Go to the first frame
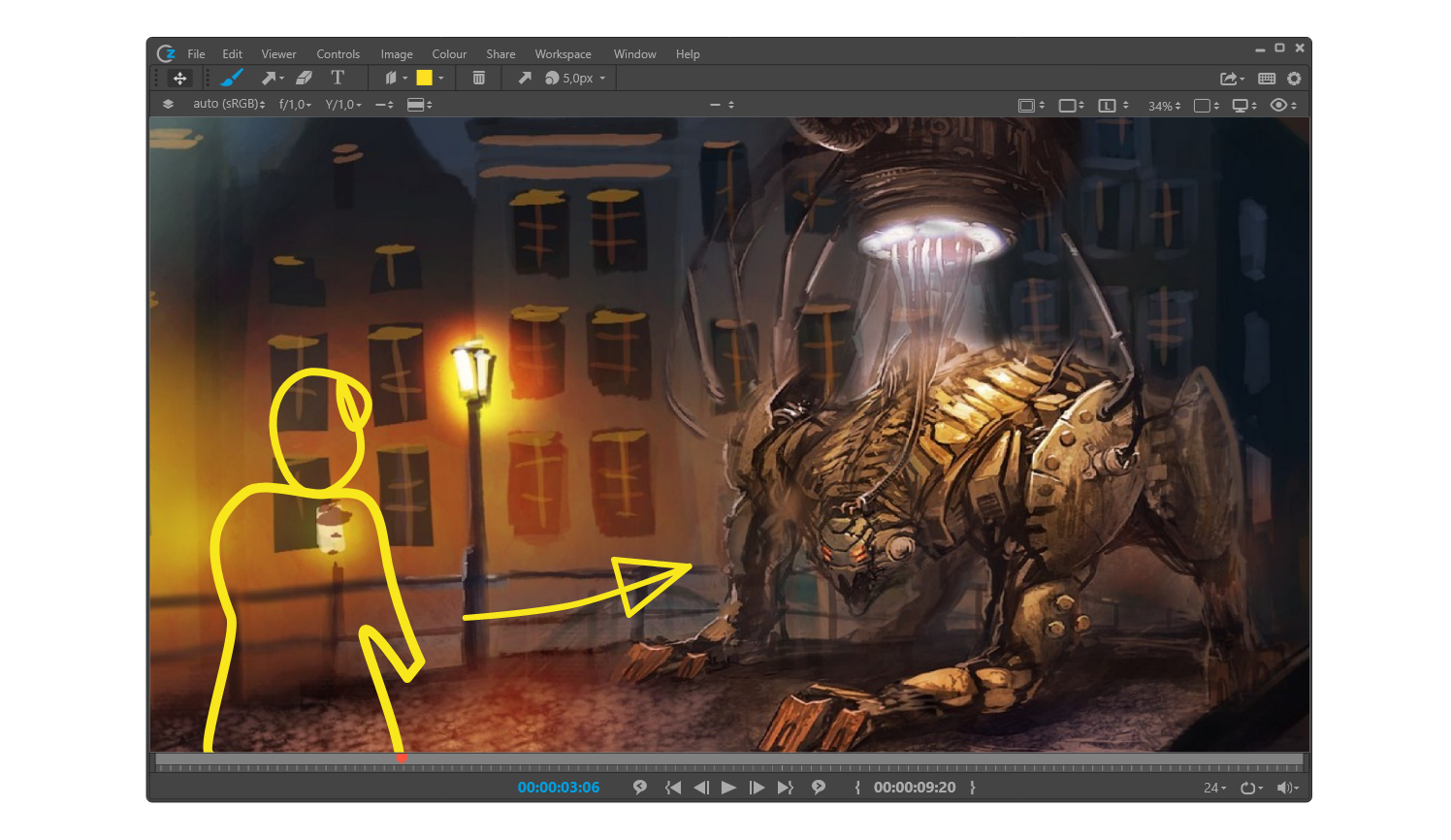This screenshot has width=1451, height=840. pos(673,788)
